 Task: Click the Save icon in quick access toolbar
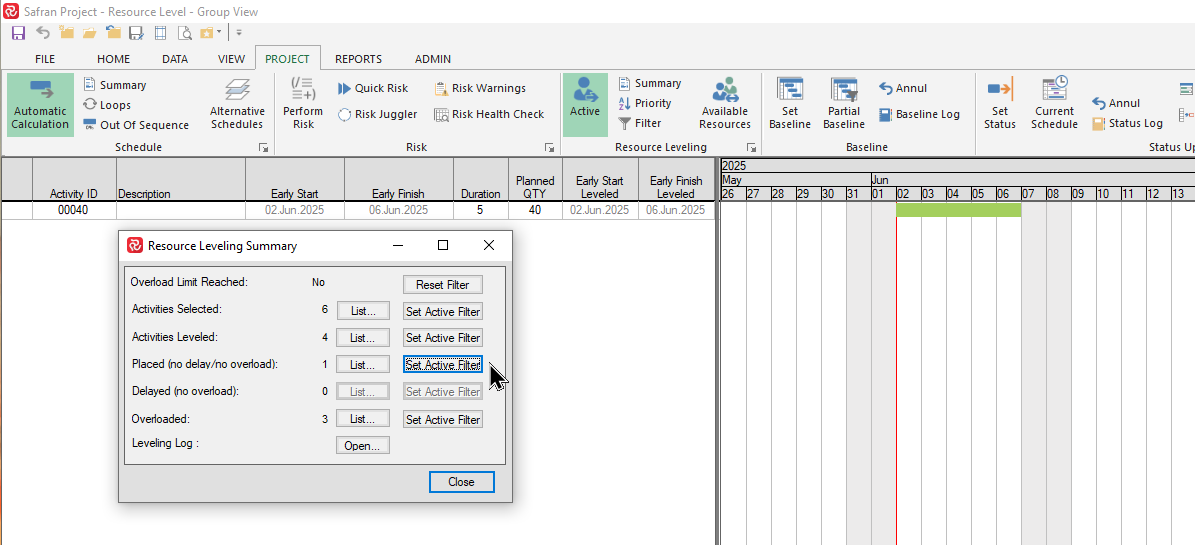[x=18, y=33]
